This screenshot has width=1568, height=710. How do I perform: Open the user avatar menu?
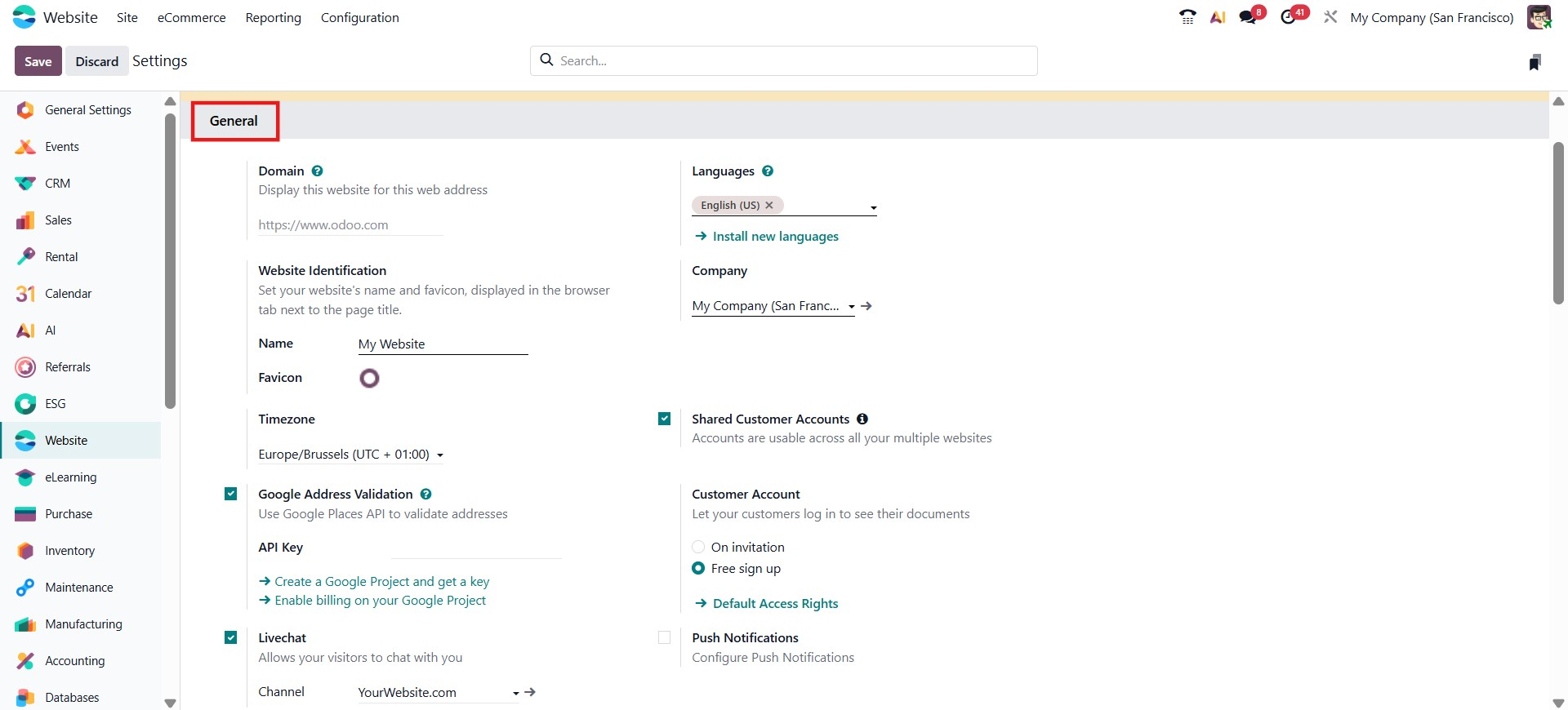1539,17
